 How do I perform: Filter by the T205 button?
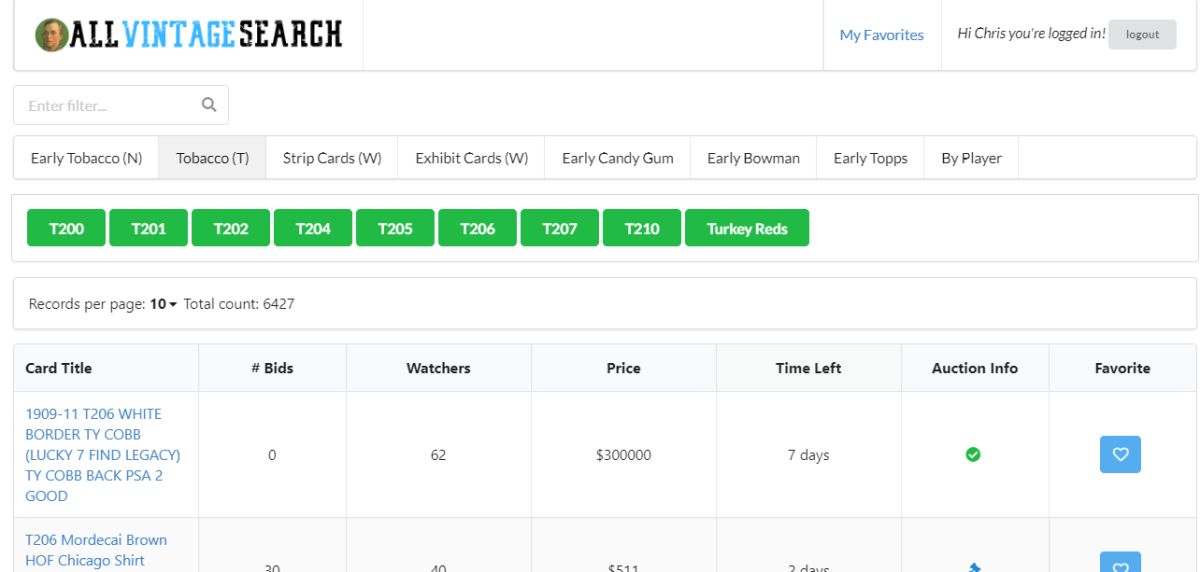point(395,228)
